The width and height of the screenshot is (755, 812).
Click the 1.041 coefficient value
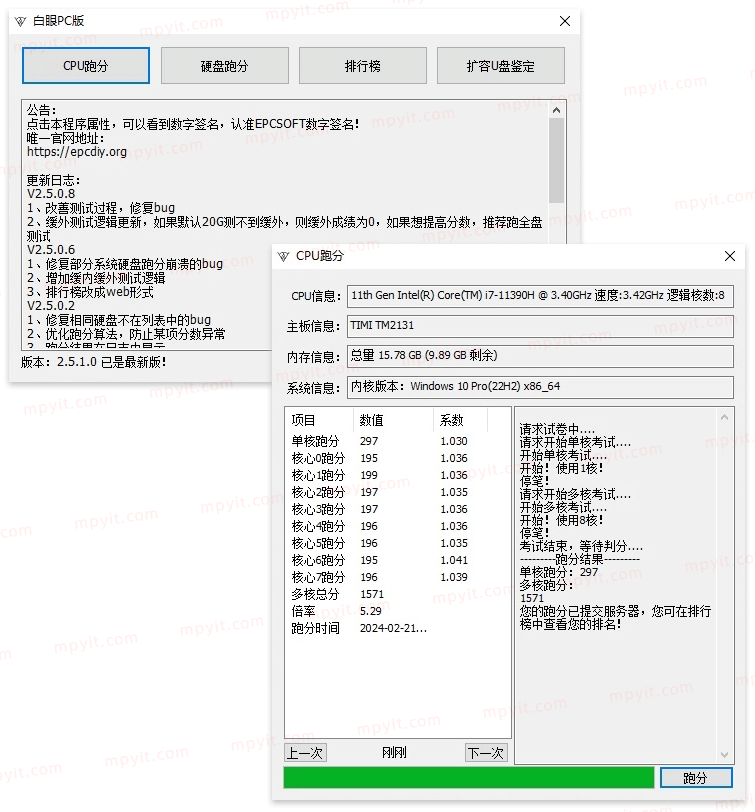[454, 560]
